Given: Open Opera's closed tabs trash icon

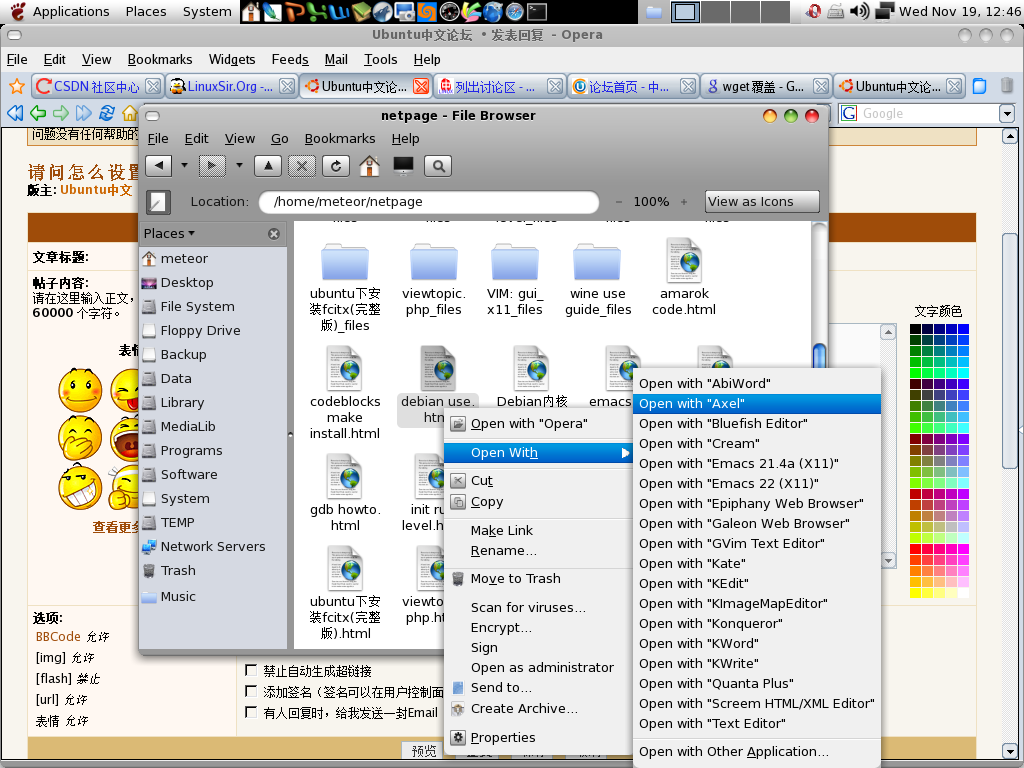Looking at the screenshot, I should click(x=1007, y=86).
